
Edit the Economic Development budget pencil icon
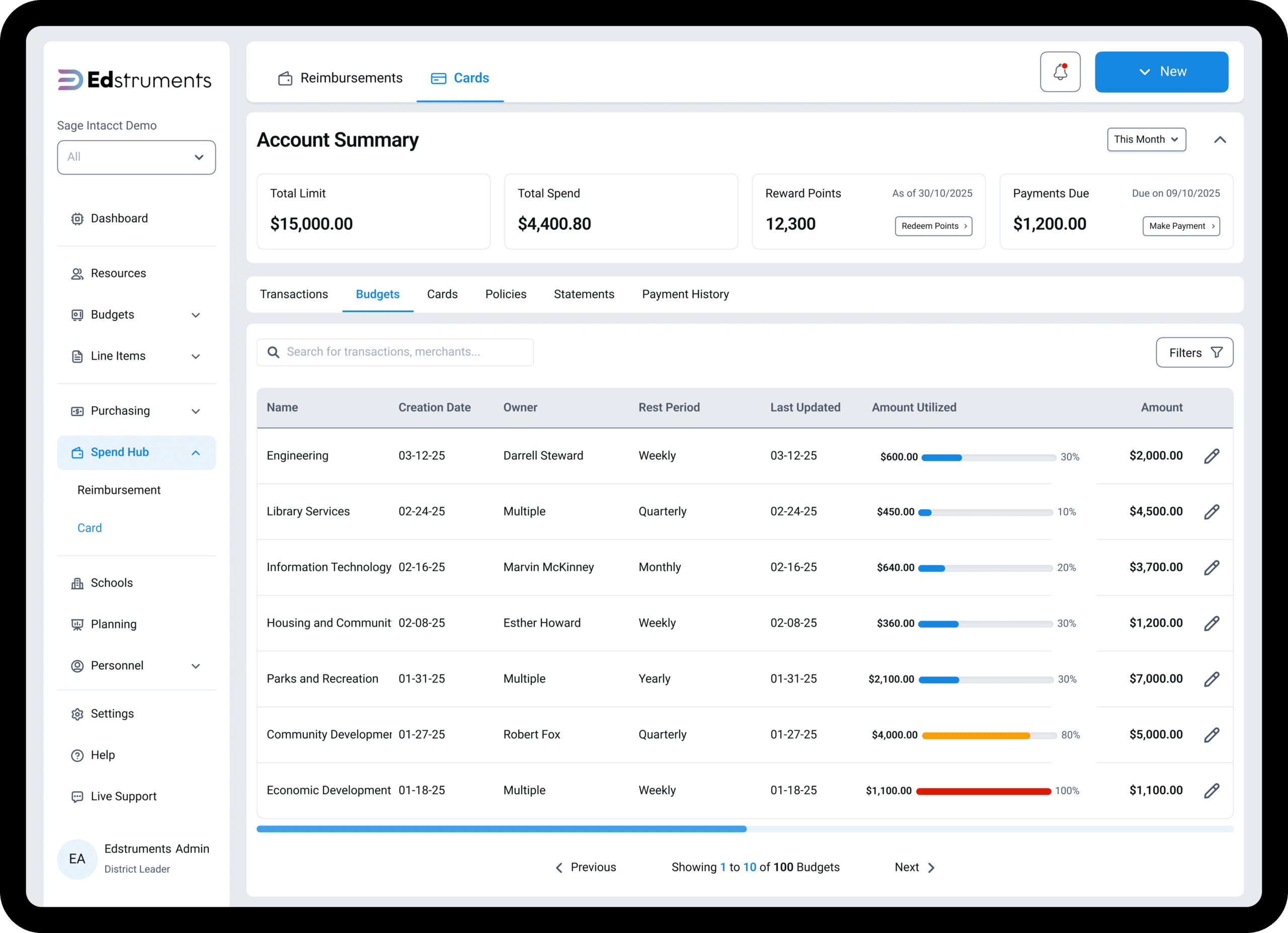click(1212, 791)
